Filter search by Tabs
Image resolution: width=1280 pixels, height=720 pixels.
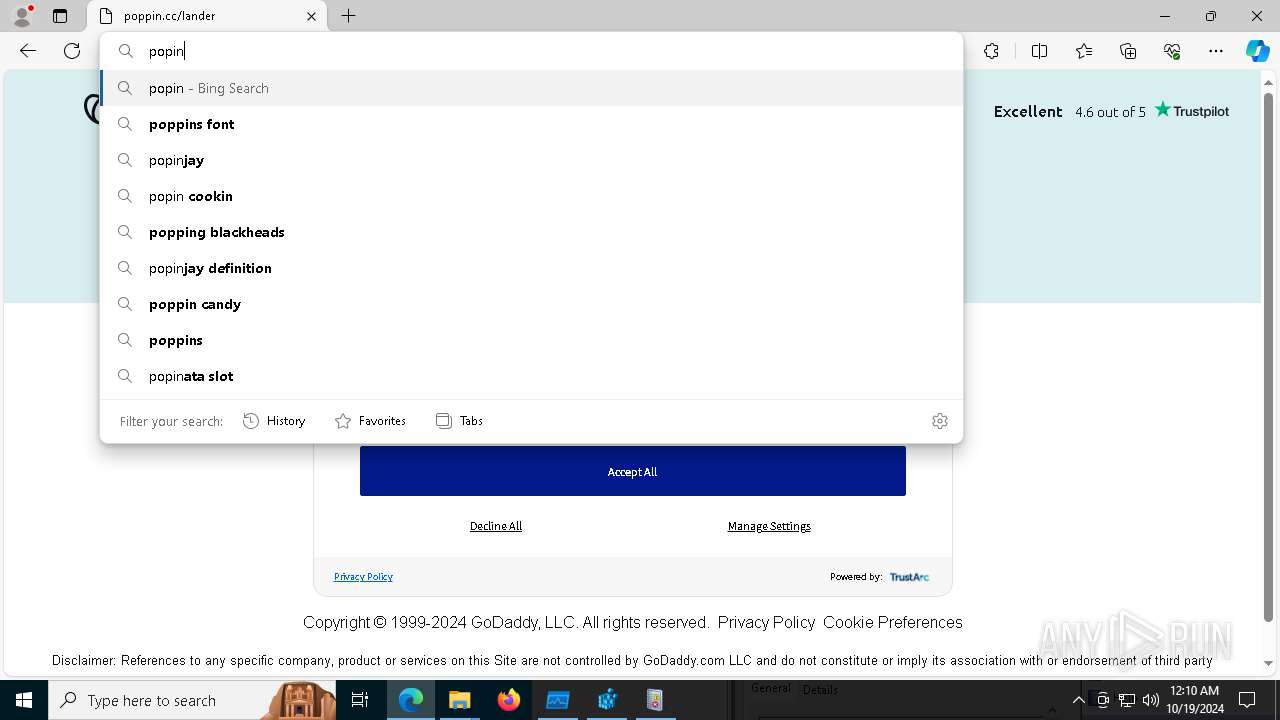coord(460,421)
